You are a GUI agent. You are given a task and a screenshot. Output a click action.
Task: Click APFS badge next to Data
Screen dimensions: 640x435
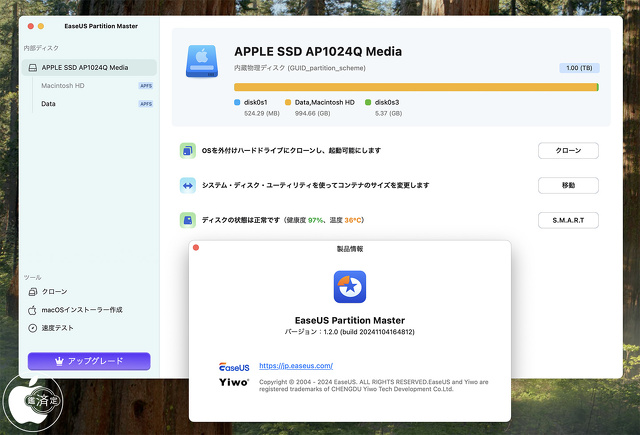click(146, 104)
